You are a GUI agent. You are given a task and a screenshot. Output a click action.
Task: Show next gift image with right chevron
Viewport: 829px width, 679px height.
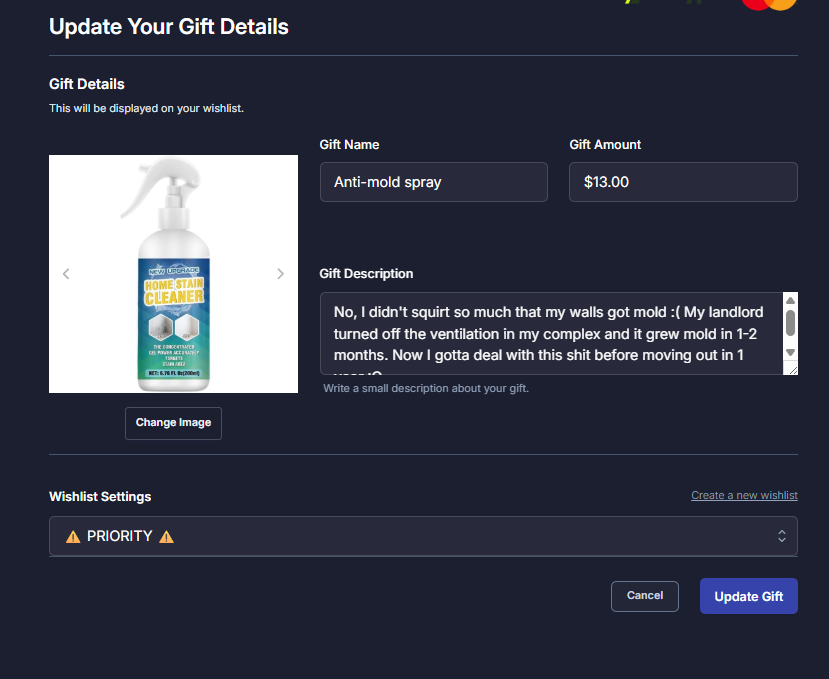point(280,274)
